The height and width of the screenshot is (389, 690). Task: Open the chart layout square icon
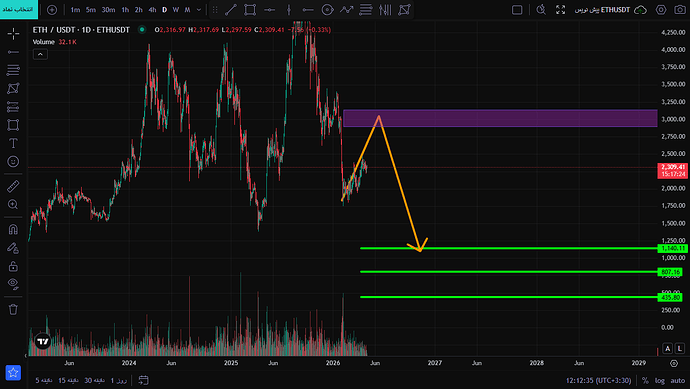click(x=517, y=10)
